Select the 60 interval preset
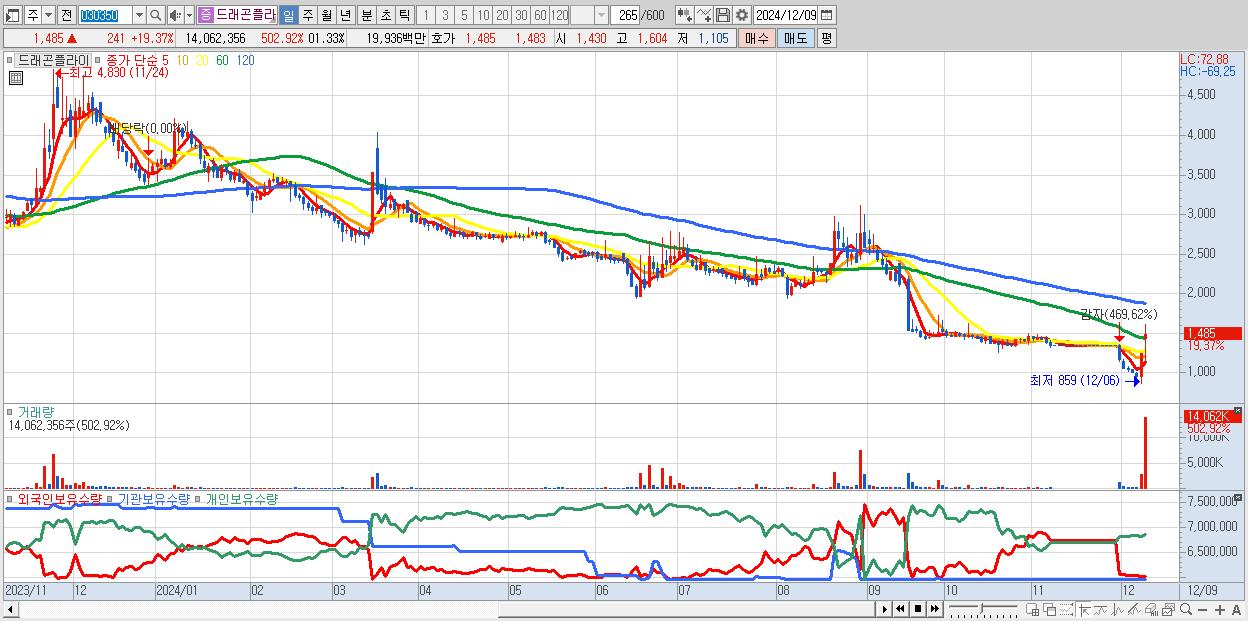Screen dimensions: 1248x621 point(540,15)
